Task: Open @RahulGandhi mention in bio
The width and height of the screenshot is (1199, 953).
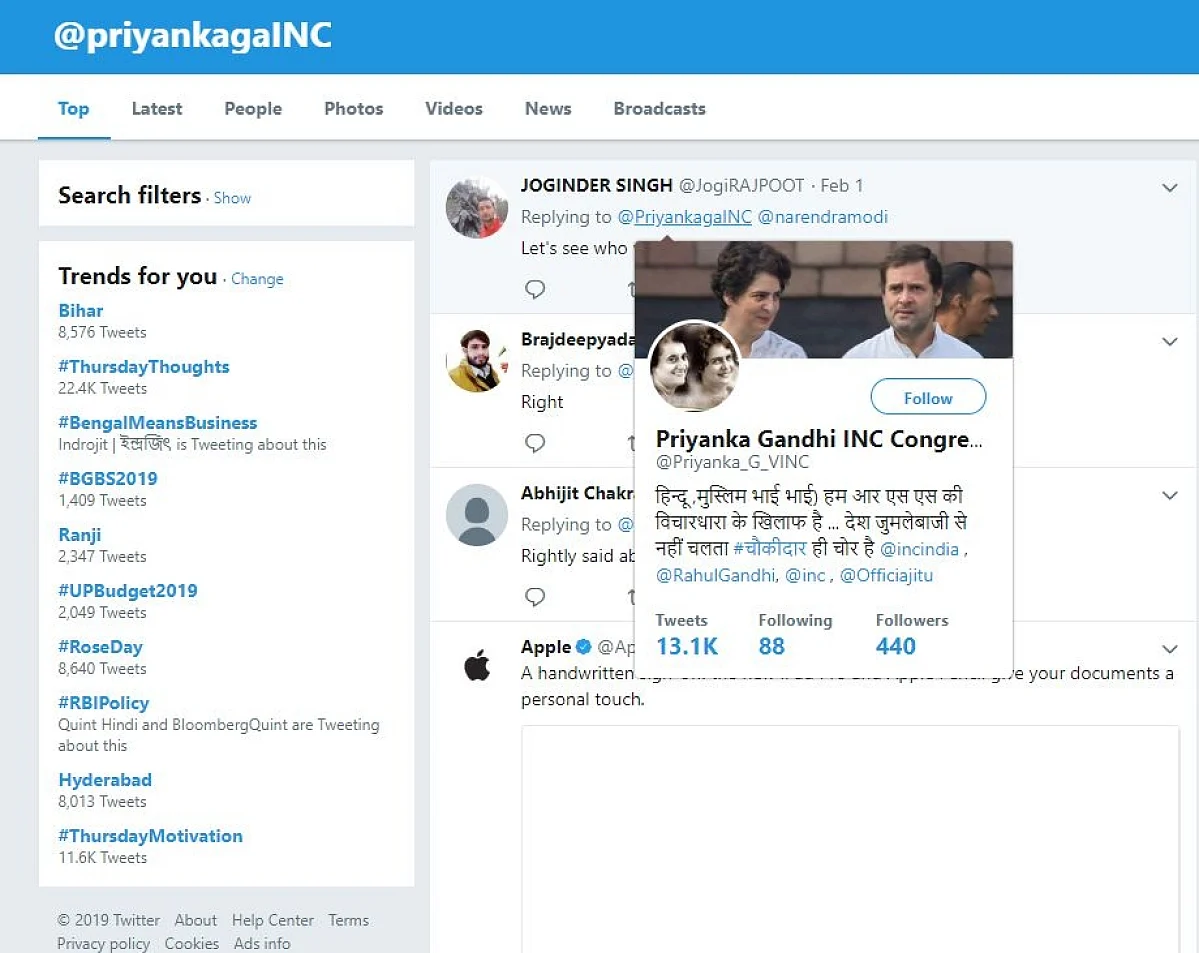Action: pos(716,575)
